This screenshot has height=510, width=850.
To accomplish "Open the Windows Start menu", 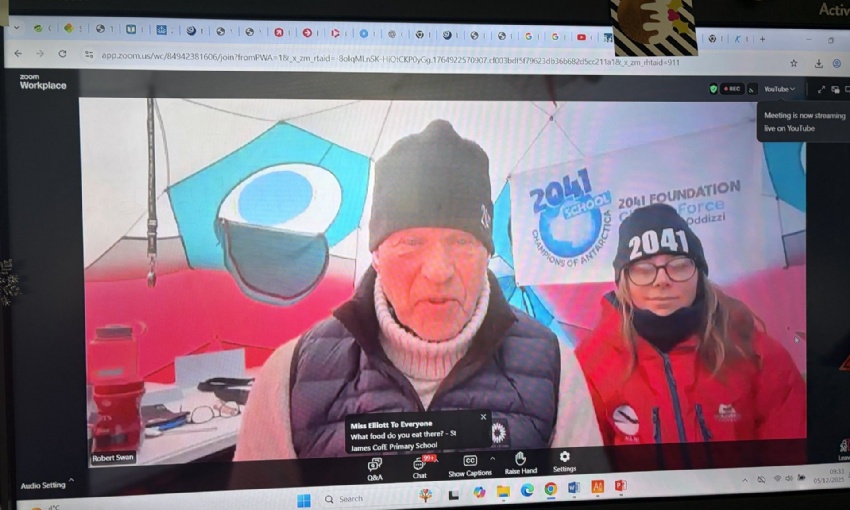I will pyautogui.click(x=303, y=499).
